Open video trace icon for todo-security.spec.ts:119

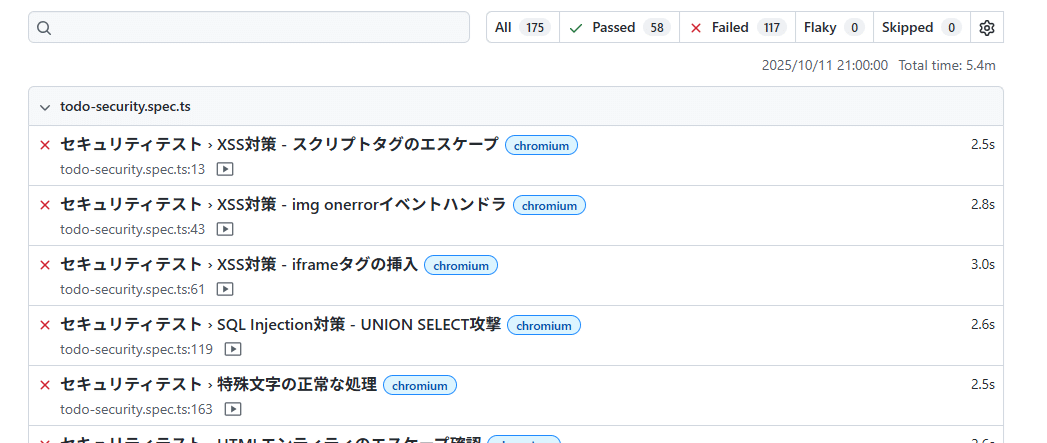click(233, 350)
